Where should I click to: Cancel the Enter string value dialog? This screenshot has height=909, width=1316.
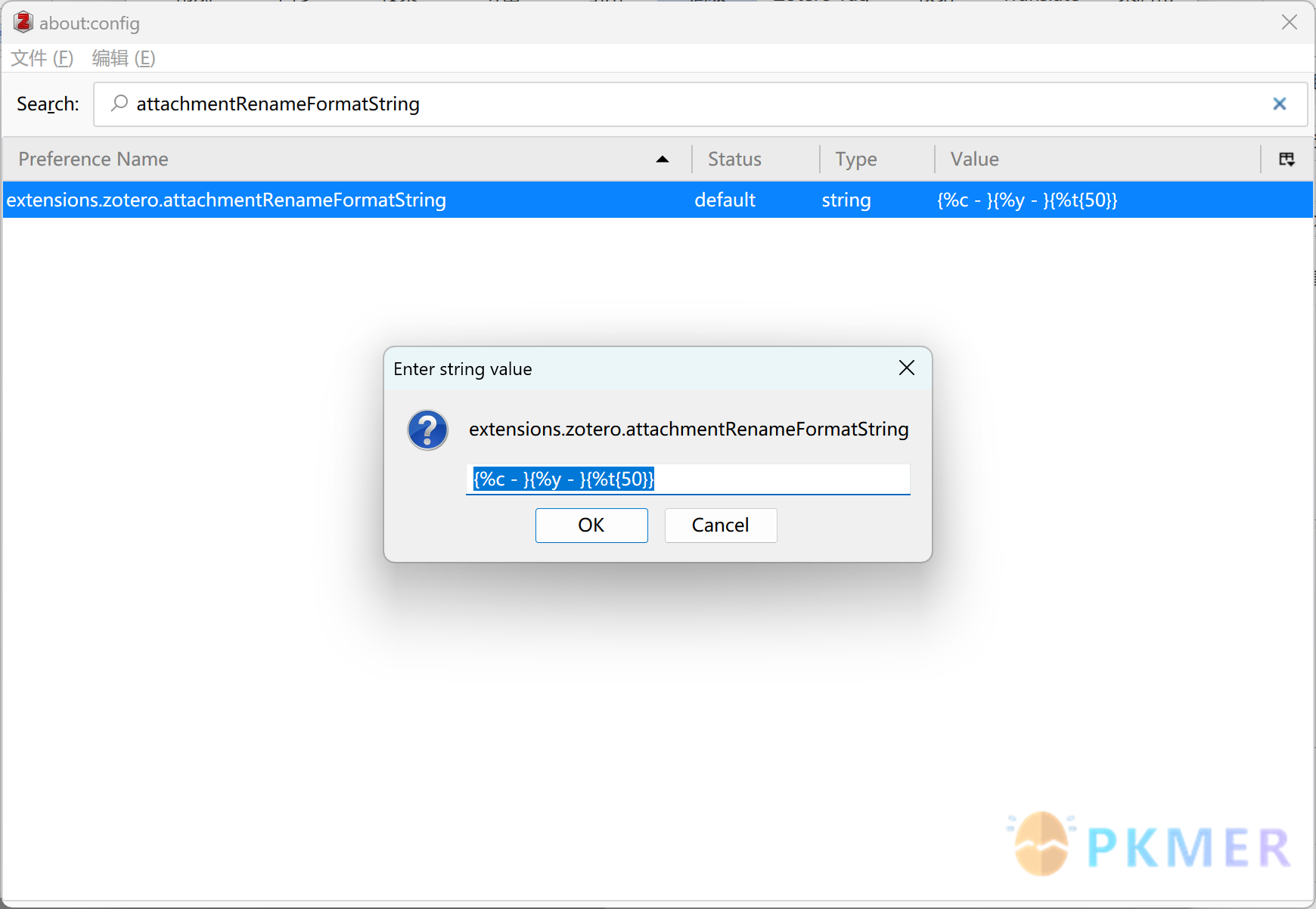(721, 525)
